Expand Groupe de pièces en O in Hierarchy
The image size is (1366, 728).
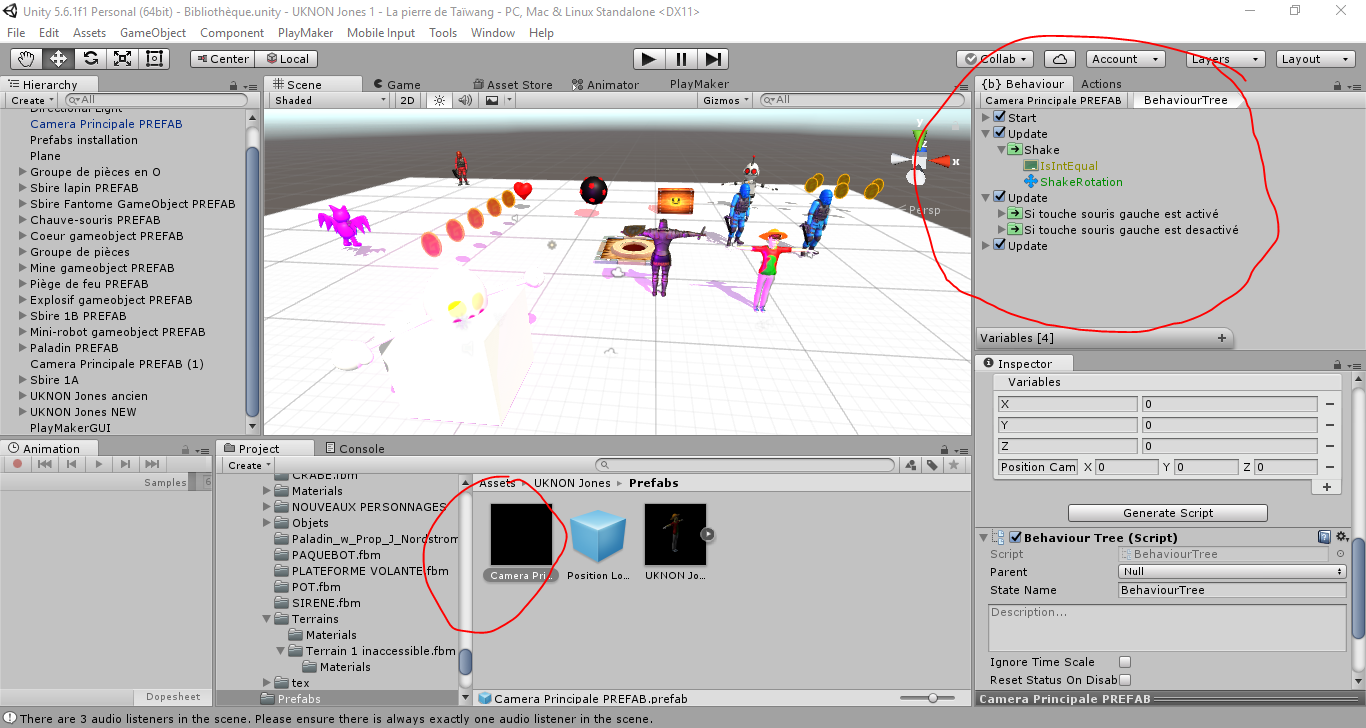point(22,172)
